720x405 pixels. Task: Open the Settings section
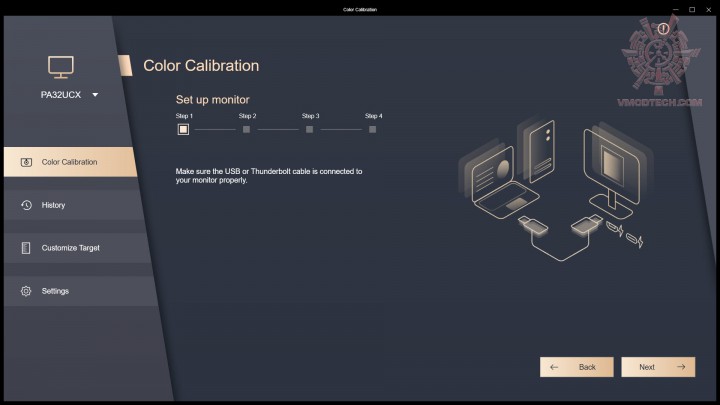[x=80, y=291]
